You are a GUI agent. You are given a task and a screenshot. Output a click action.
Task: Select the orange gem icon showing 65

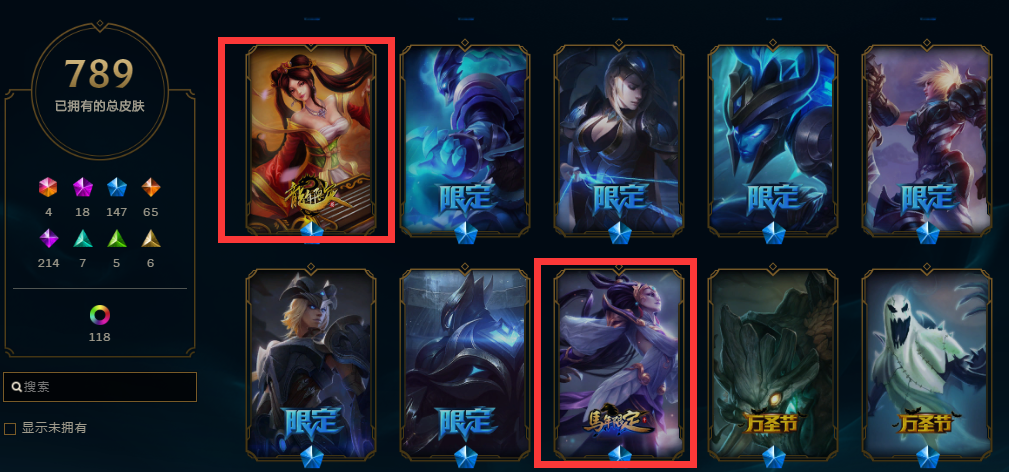pos(151,187)
